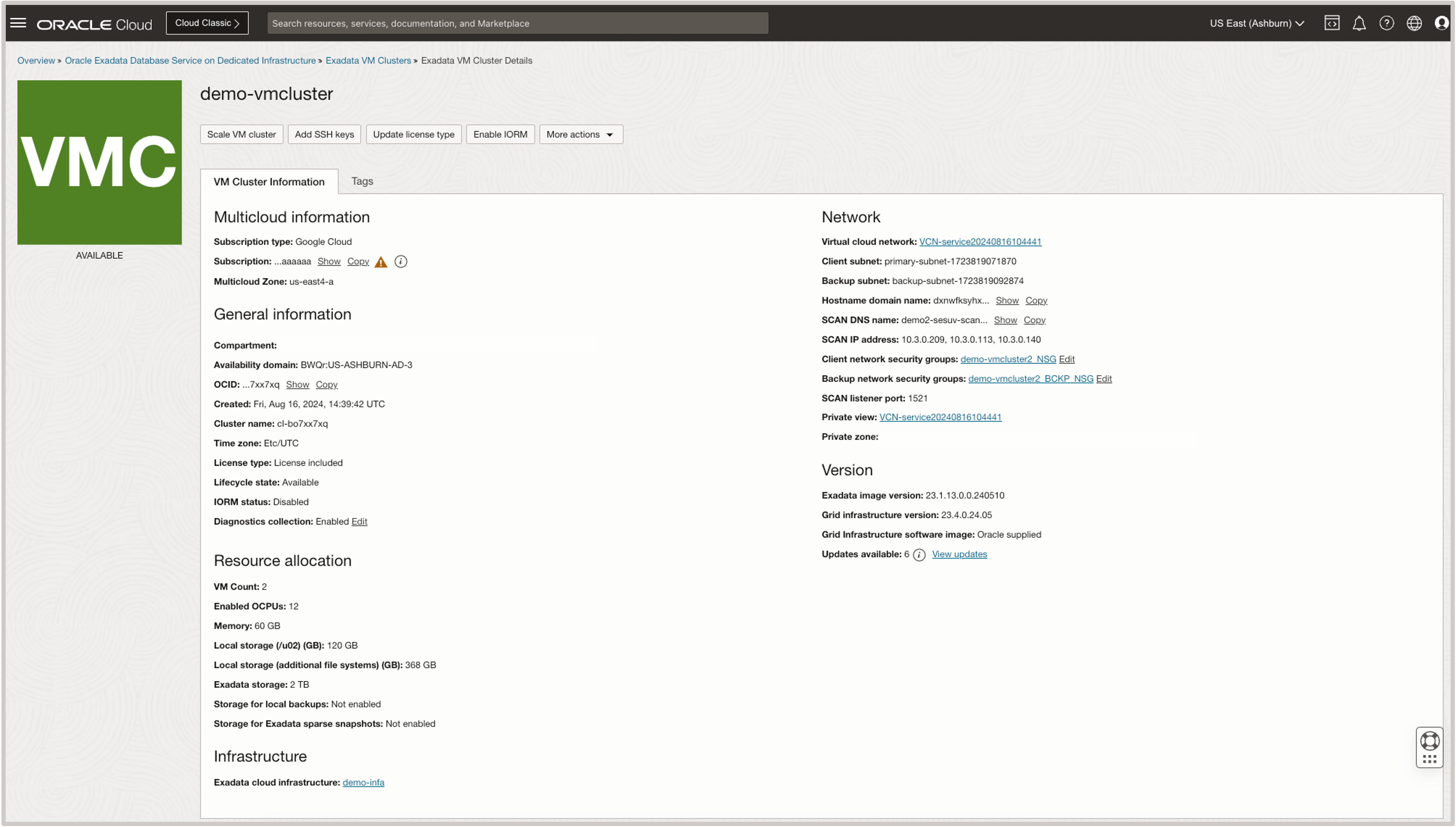Open the Oracle Cloud hamburger menu
The image size is (1456, 827).
[19, 22]
